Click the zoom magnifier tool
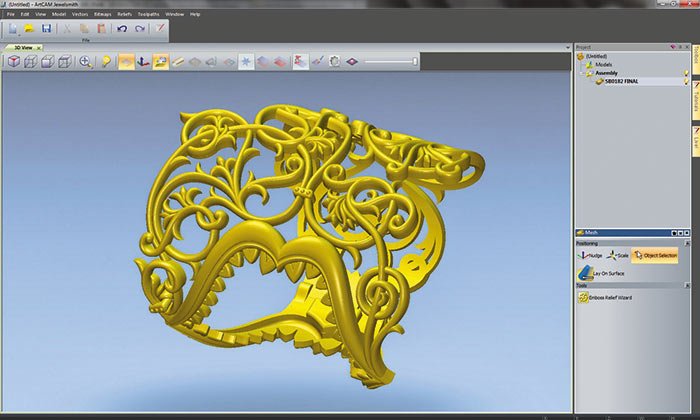700x420 pixels. pos(86,62)
